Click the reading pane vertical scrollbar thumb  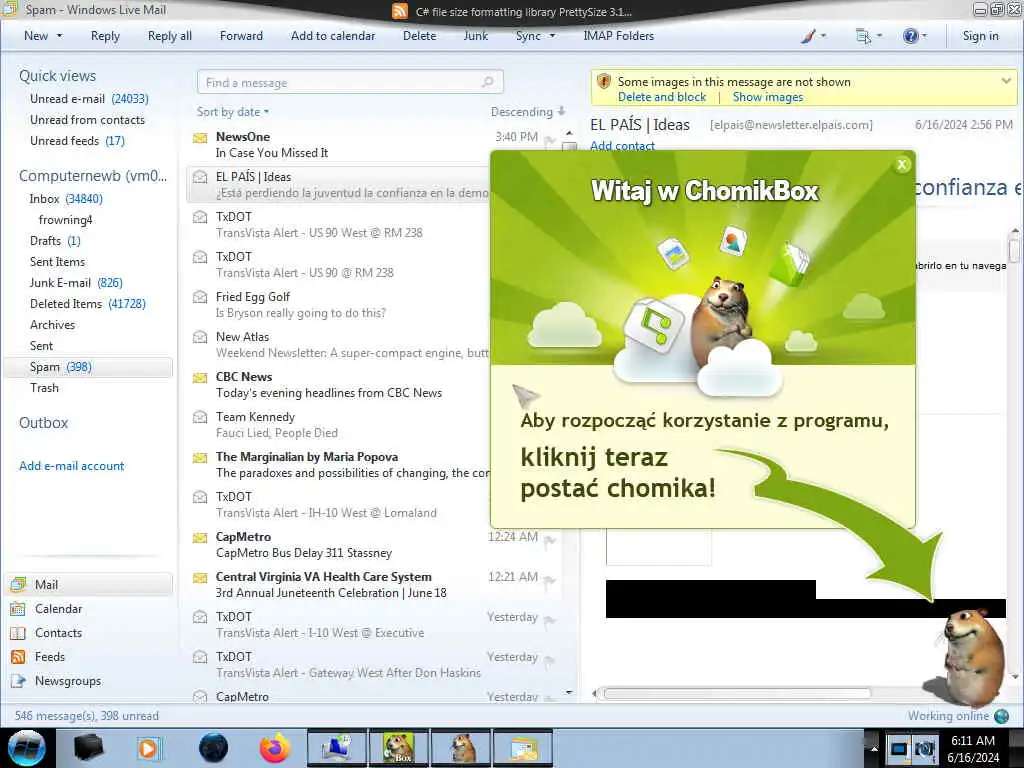click(1014, 250)
